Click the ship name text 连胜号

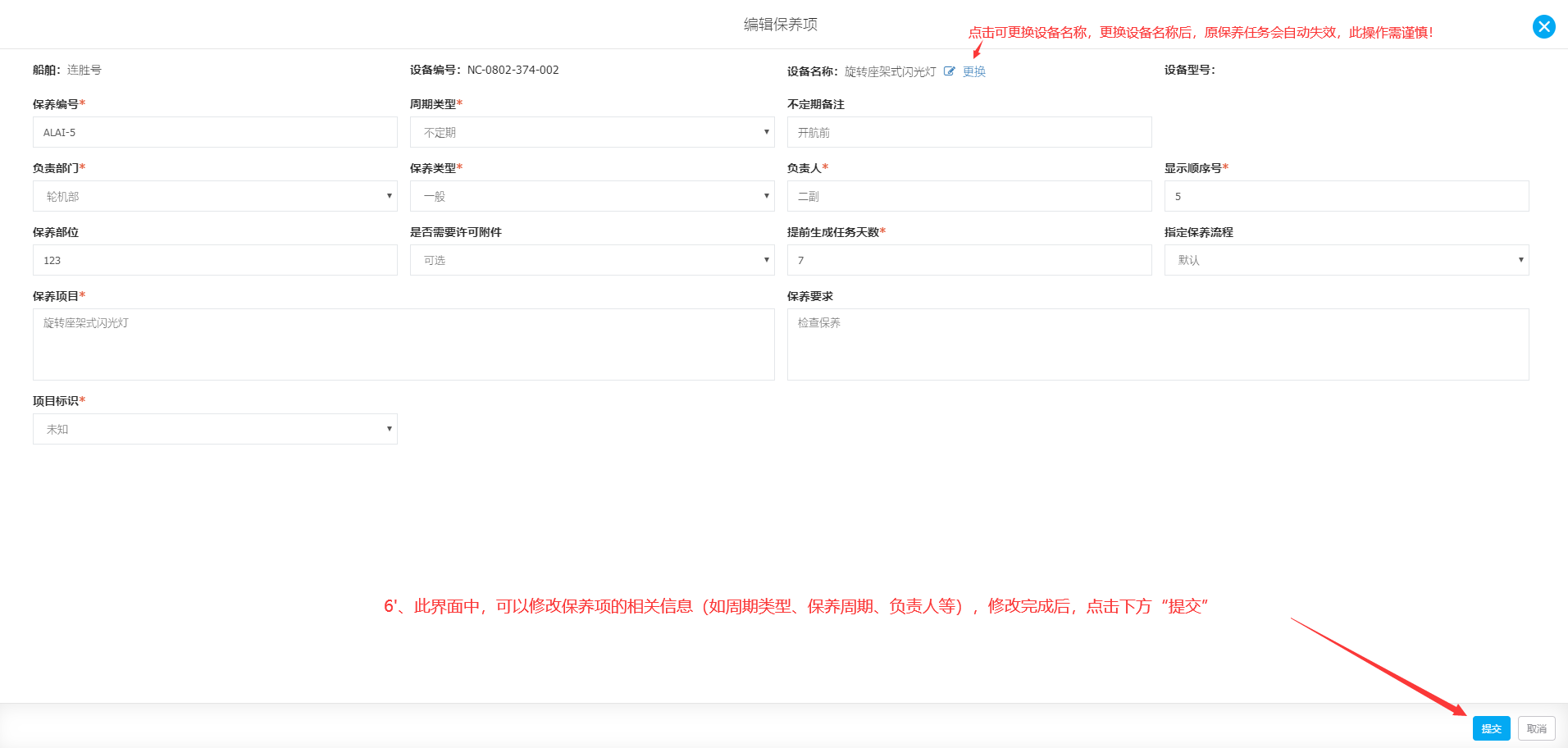point(84,70)
